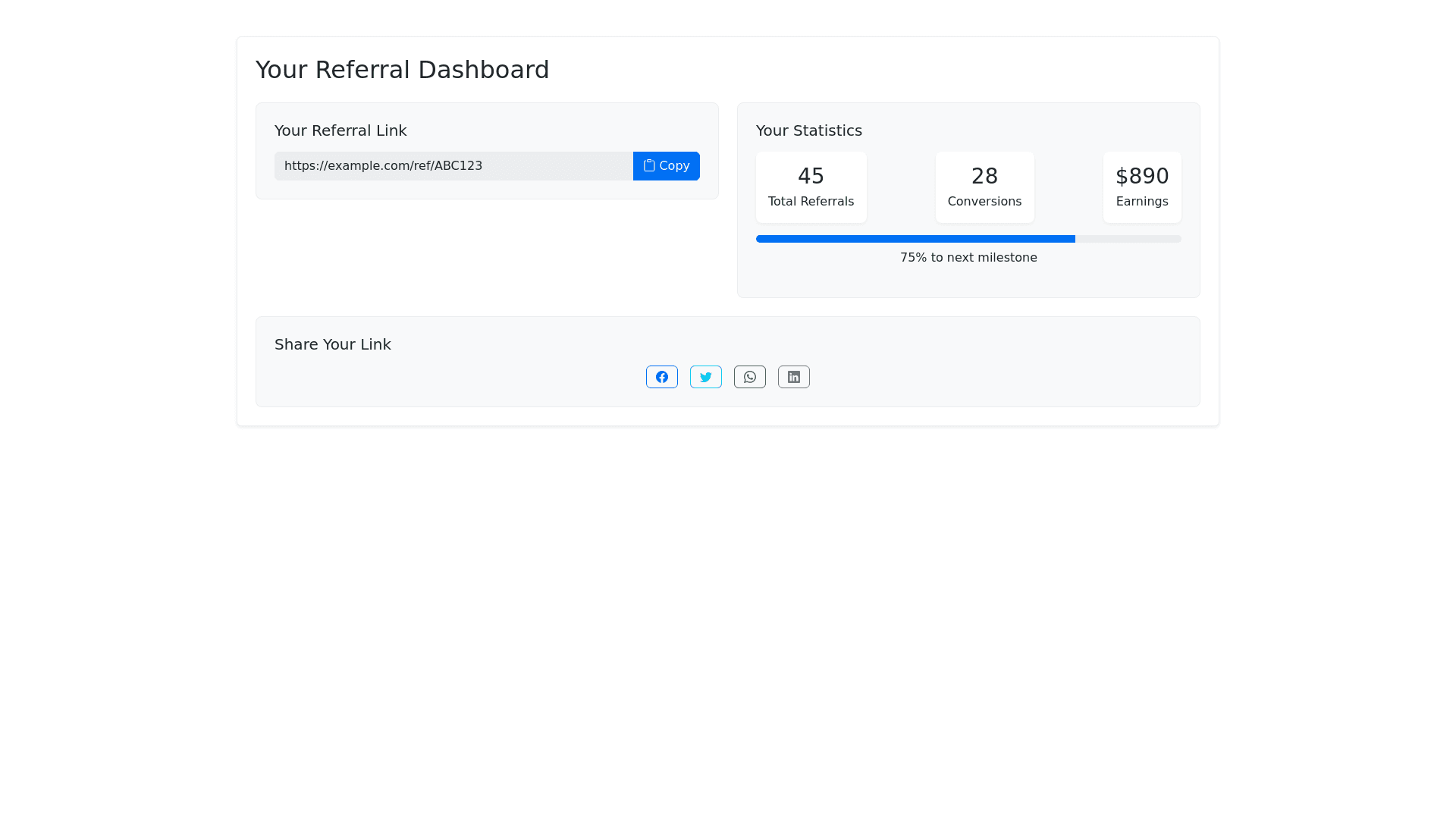Share referral link on LinkedIn
The image size is (1456, 819).
[x=793, y=377]
